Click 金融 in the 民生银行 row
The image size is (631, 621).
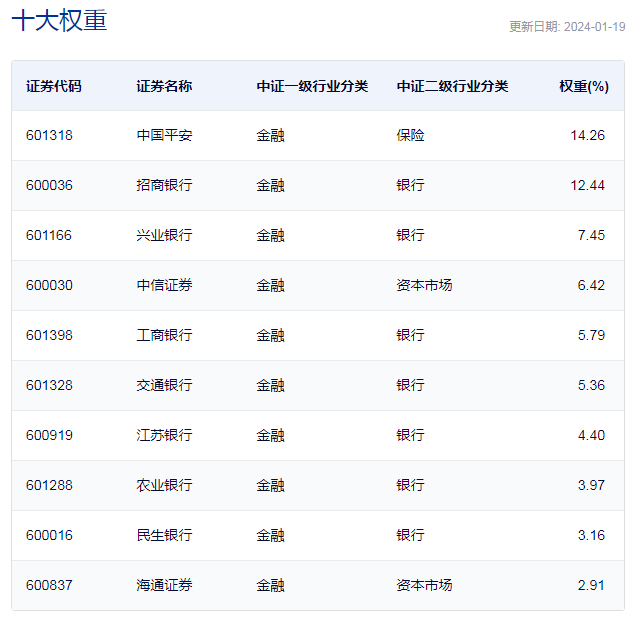point(270,535)
